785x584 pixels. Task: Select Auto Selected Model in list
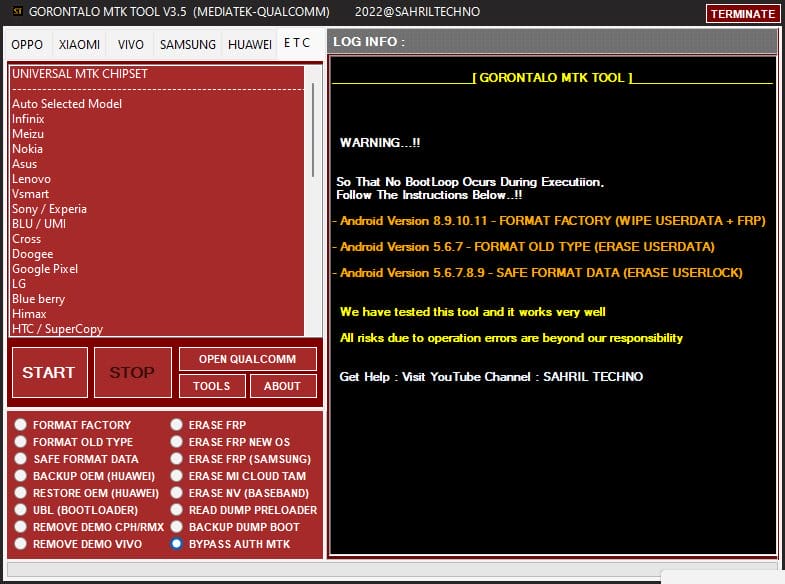pos(157,104)
